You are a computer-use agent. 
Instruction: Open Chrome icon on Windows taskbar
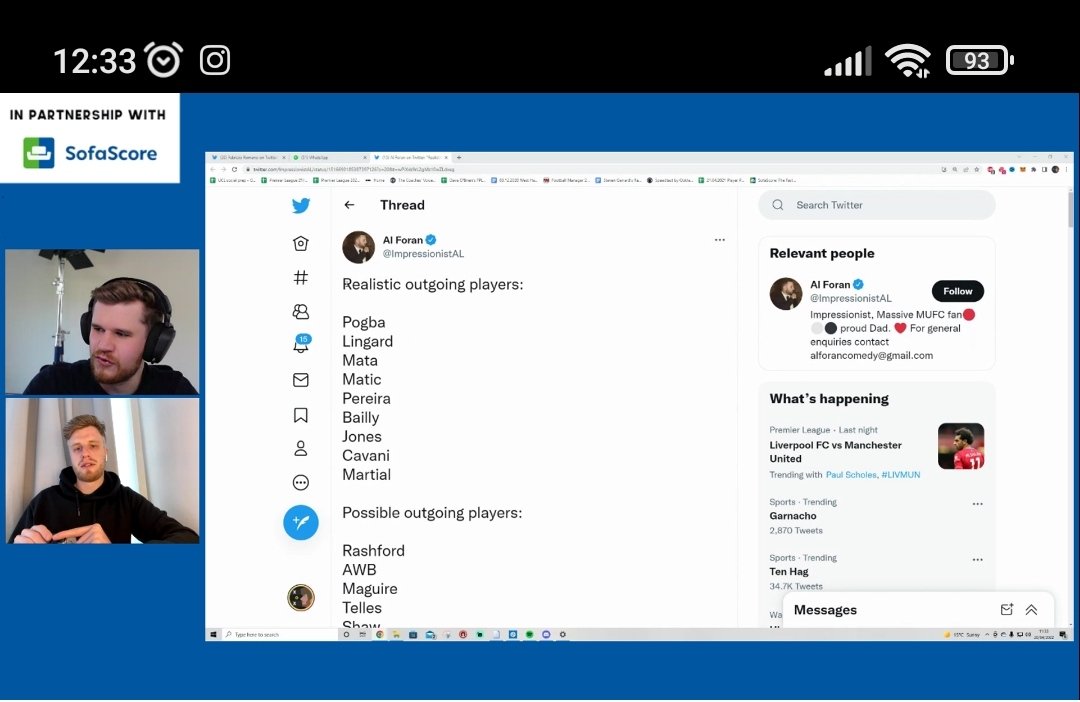379,634
